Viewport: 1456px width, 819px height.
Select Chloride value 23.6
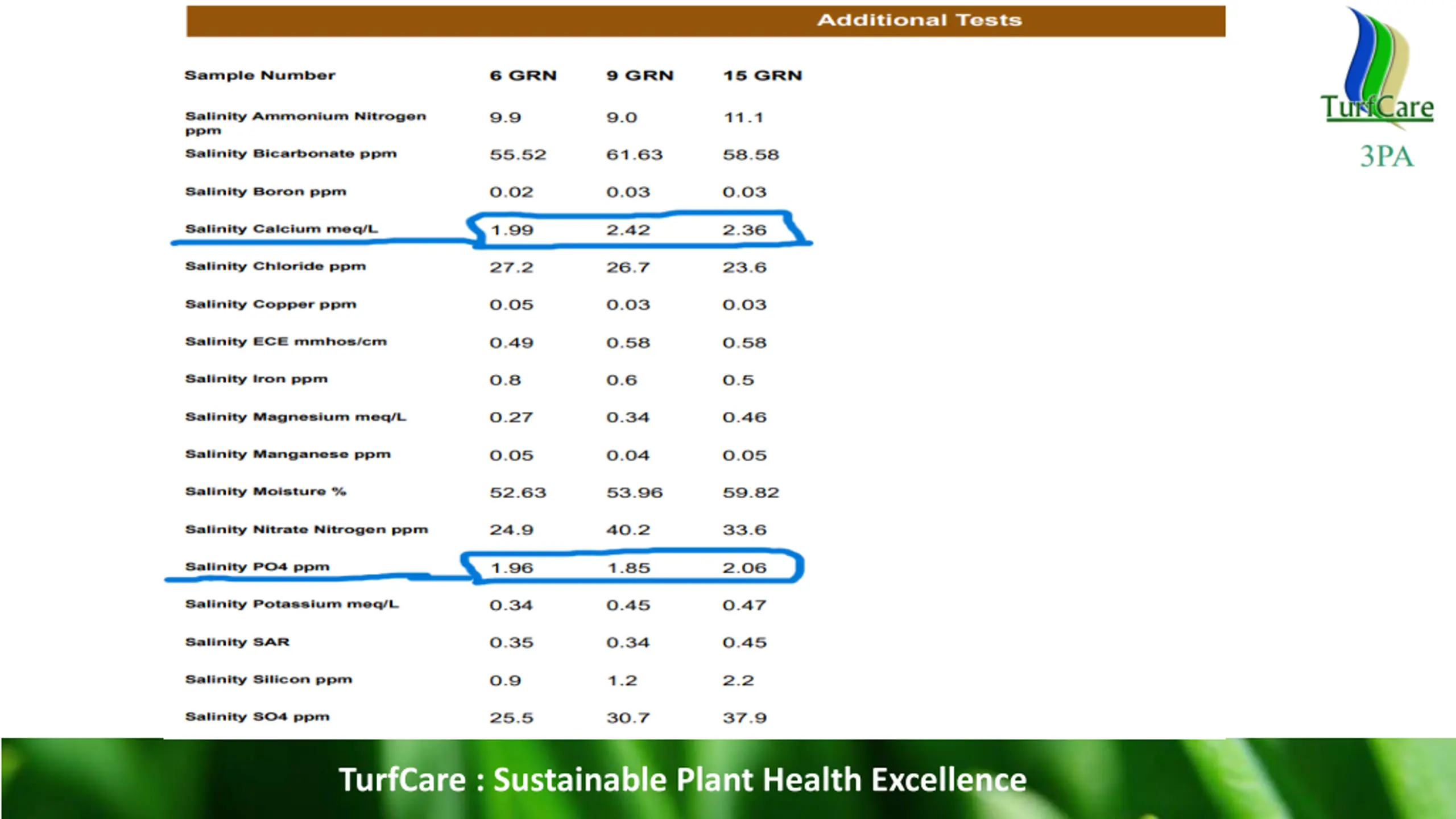tap(744, 267)
